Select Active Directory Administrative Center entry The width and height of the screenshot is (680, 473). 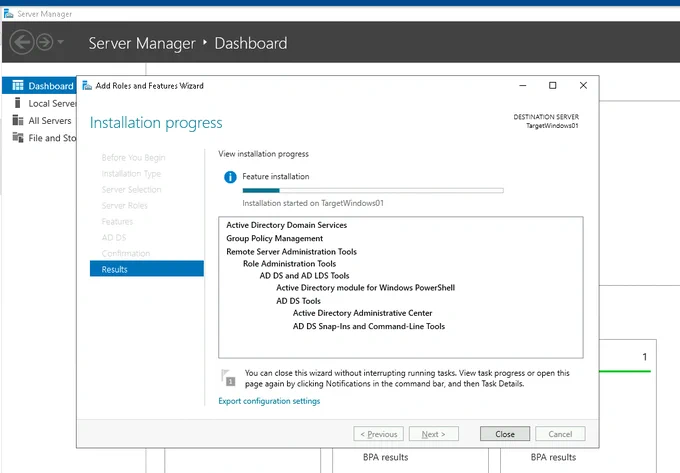point(362,313)
